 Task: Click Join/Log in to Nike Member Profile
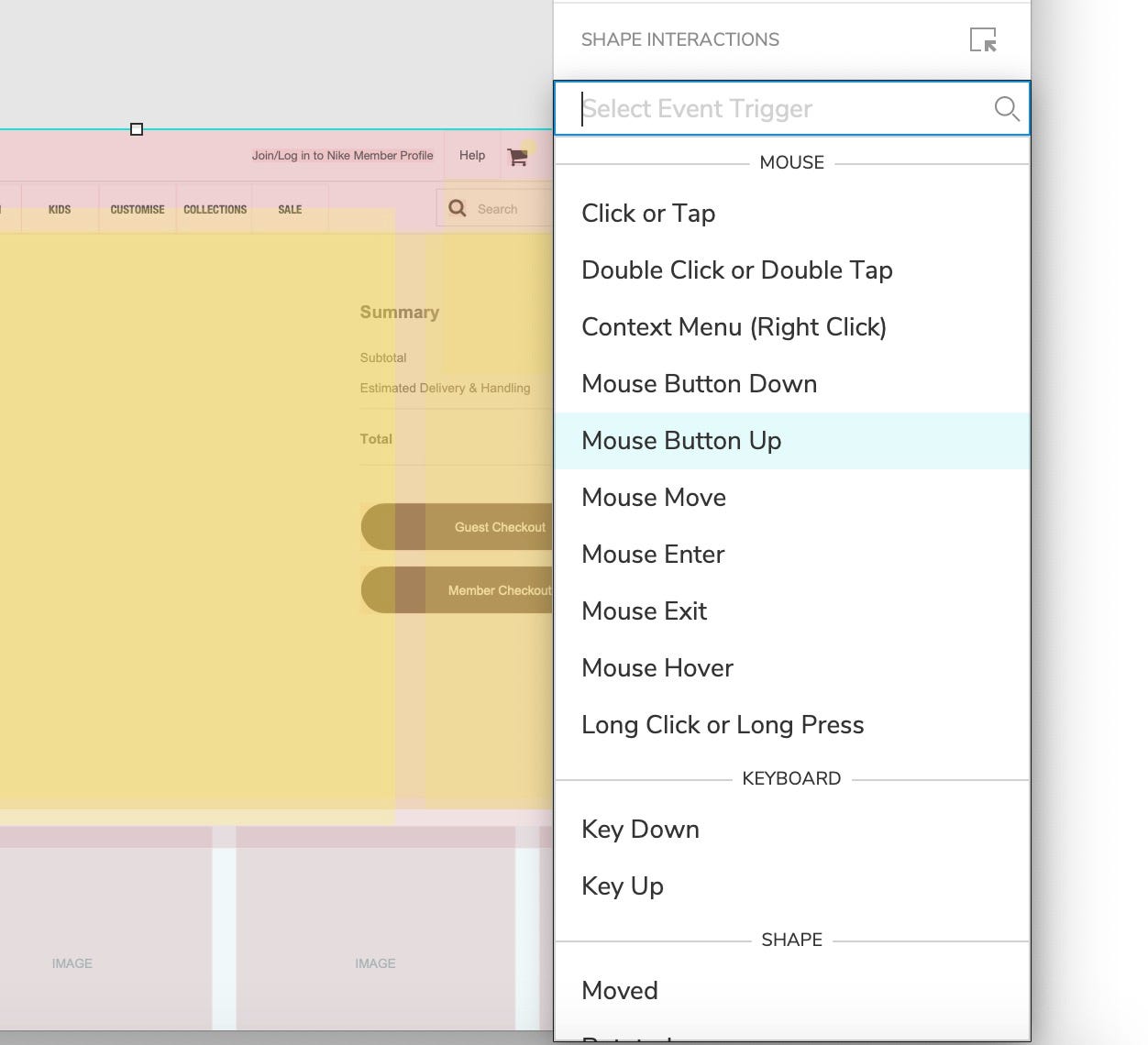click(342, 156)
